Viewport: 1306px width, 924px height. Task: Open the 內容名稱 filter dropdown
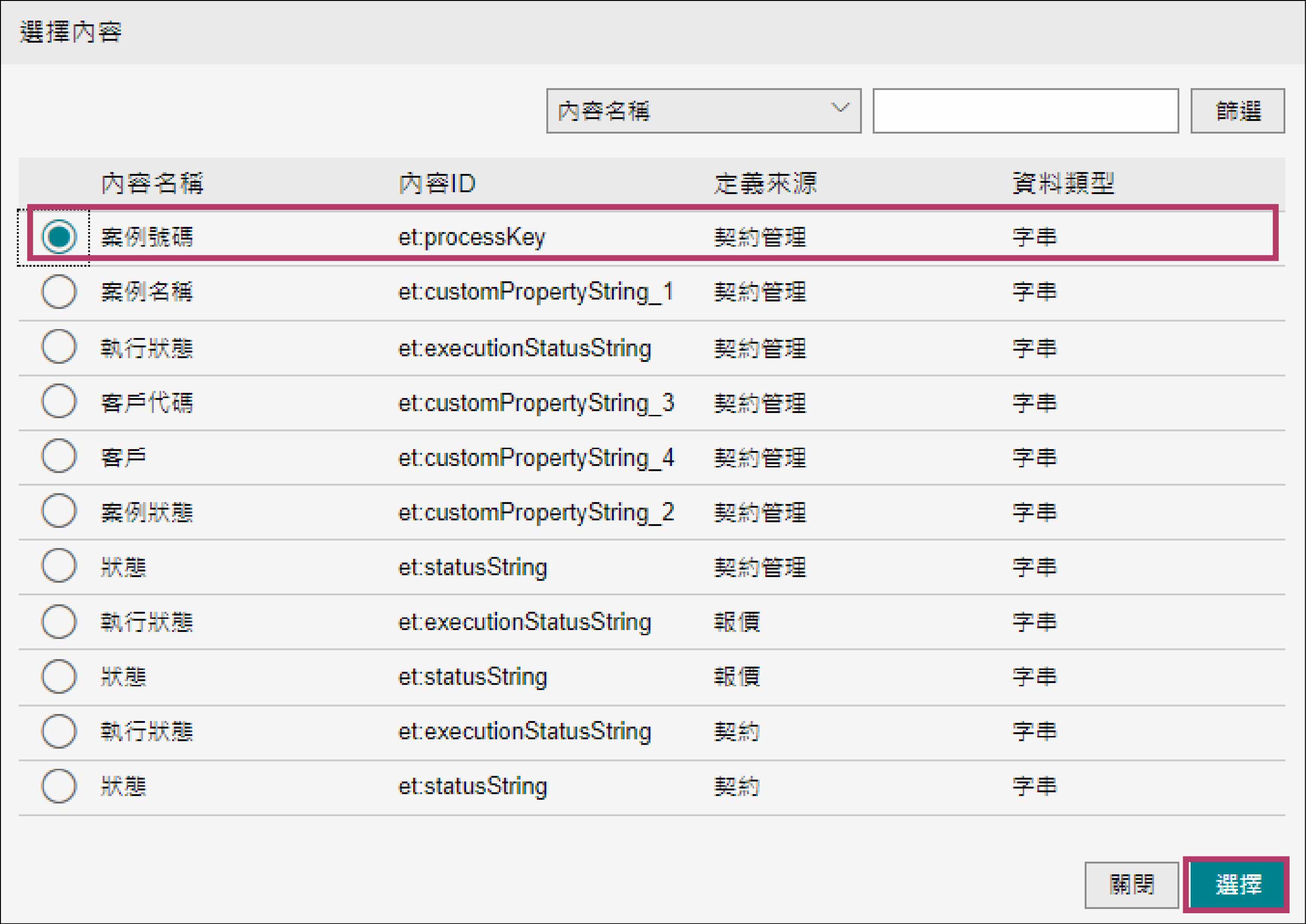tap(703, 111)
